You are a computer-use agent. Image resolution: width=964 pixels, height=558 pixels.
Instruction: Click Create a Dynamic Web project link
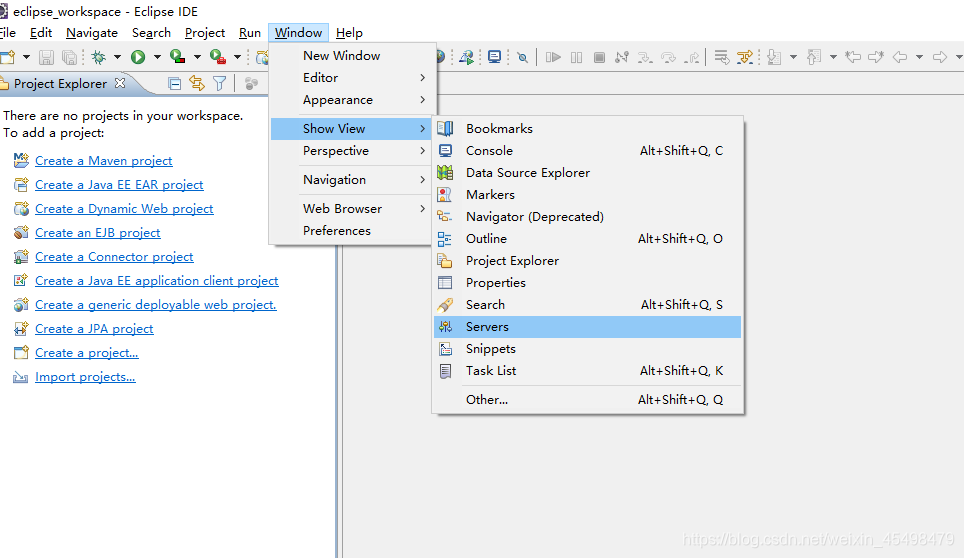(x=124, y=208)
